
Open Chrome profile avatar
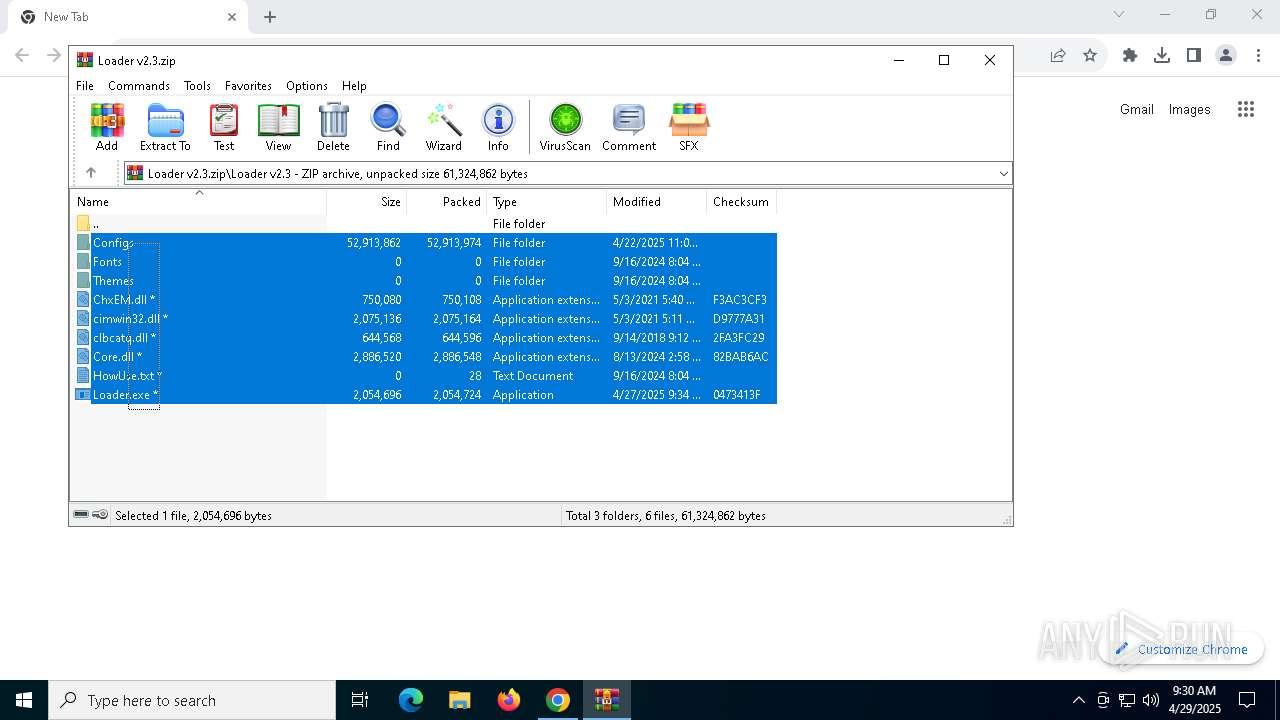(1226, 56)
